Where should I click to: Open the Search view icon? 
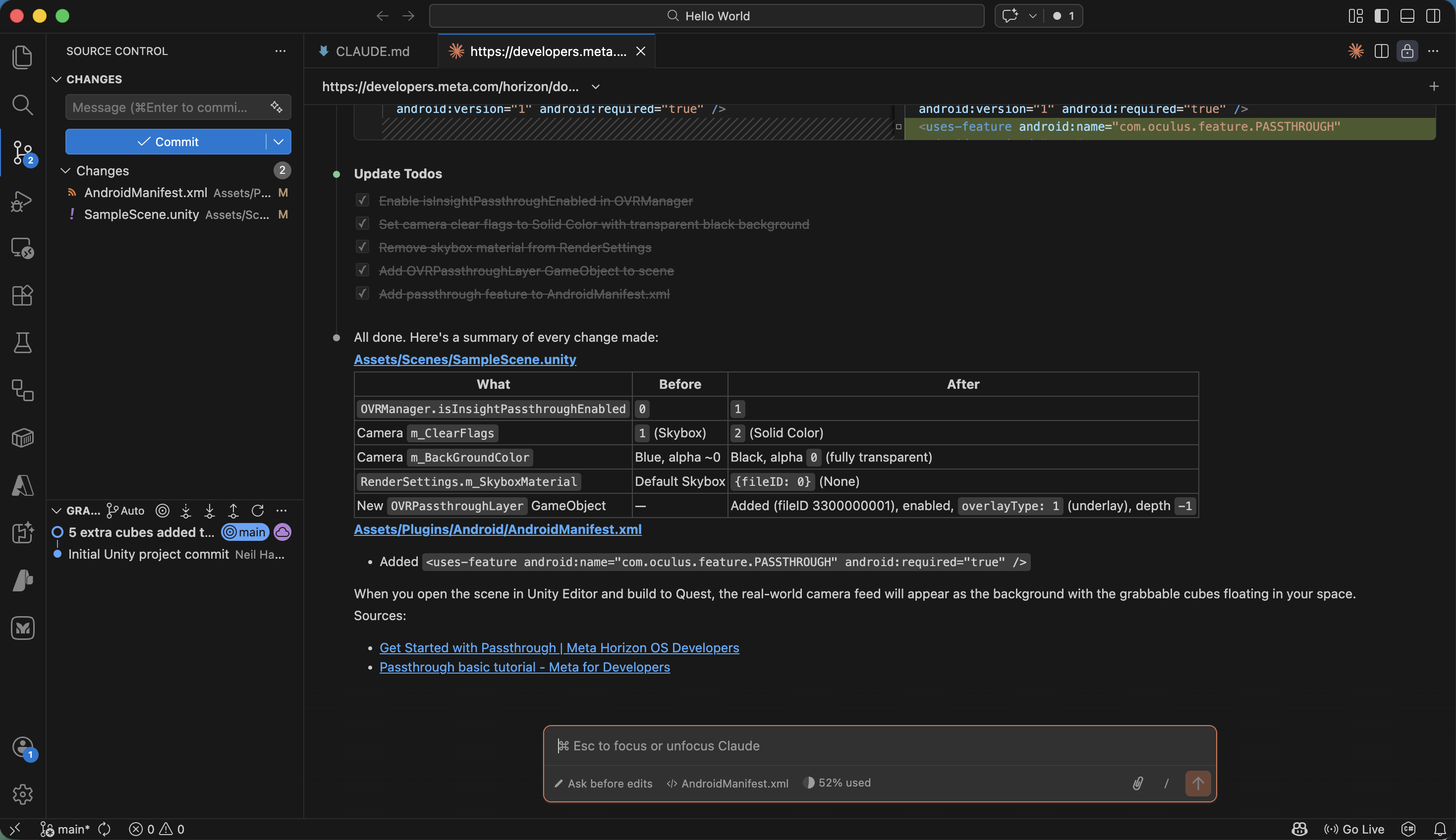pos(22,105)
